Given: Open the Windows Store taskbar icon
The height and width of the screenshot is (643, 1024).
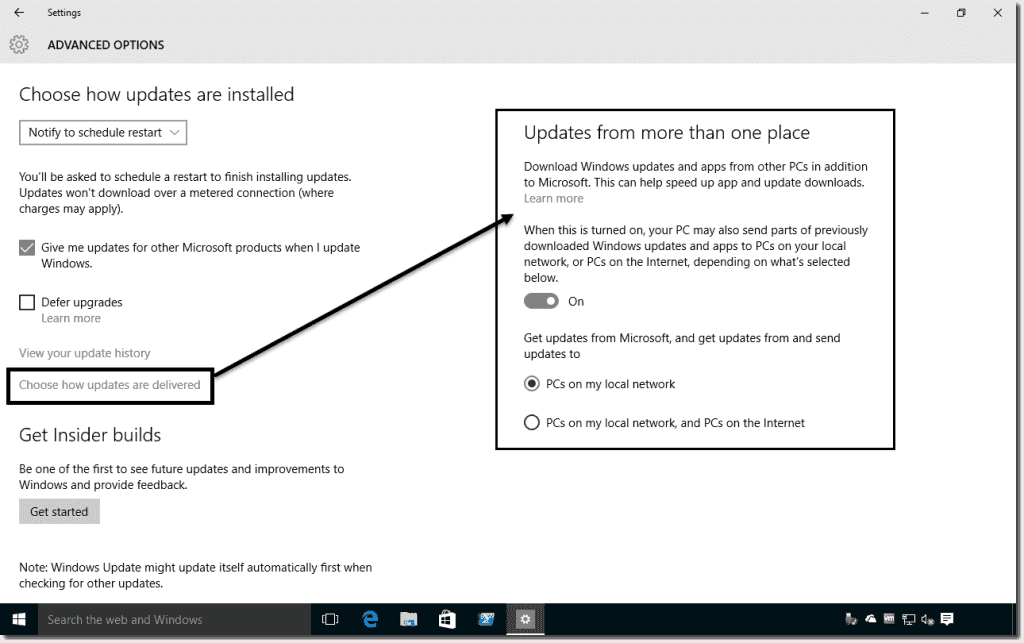Looking at the screenshot, I should 447,619.
